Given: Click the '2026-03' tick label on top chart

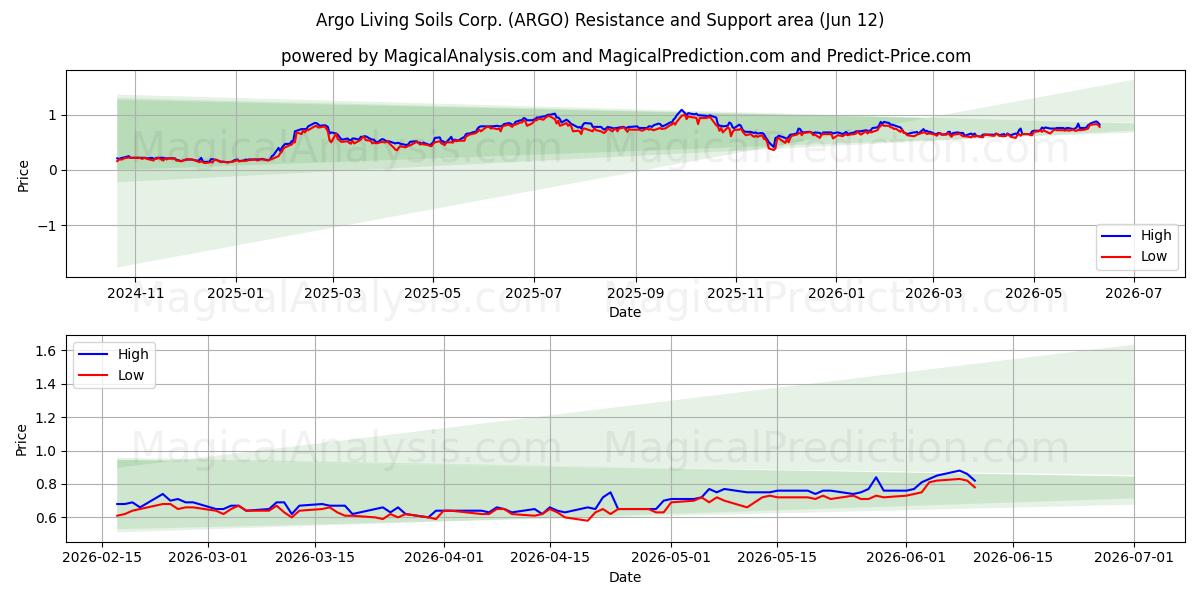Looking at the screenshot, I should tap(933, 293).
